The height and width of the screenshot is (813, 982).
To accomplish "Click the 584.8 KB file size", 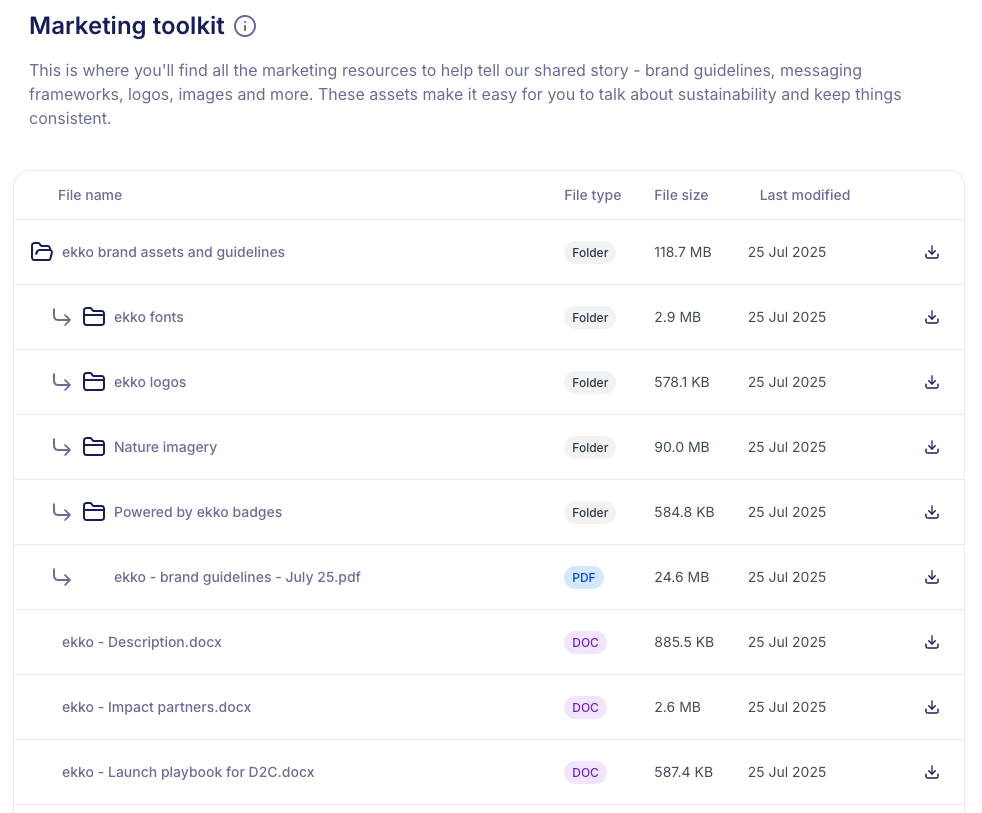I will [685, 512].
